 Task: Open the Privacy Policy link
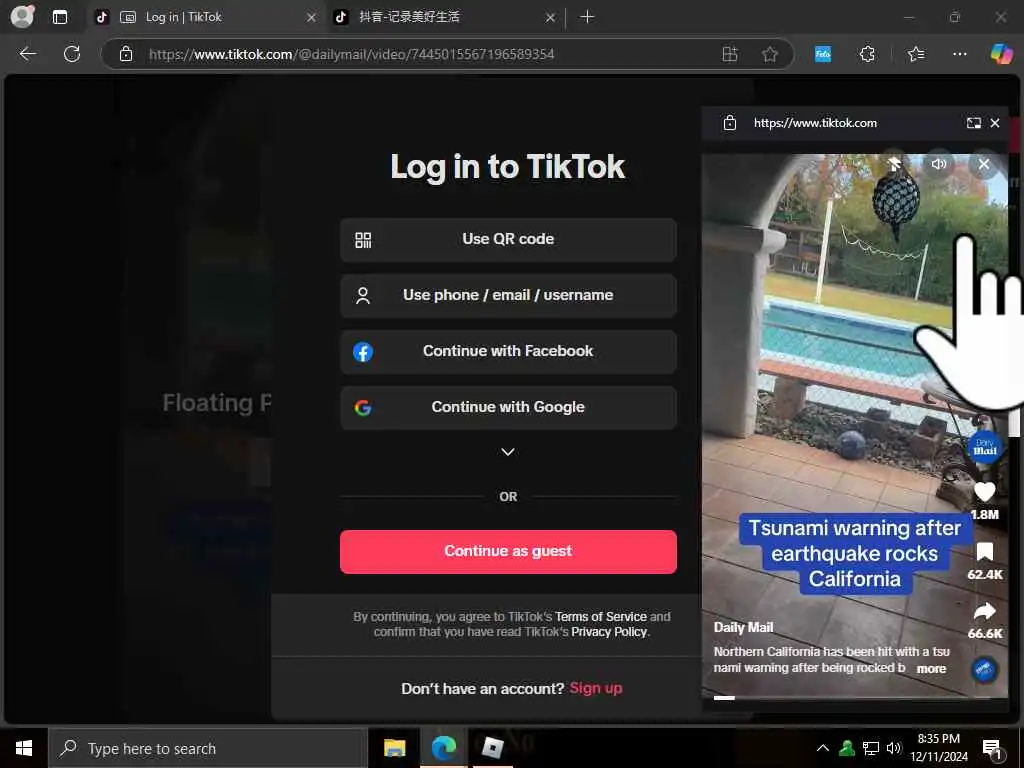(609, 632)
